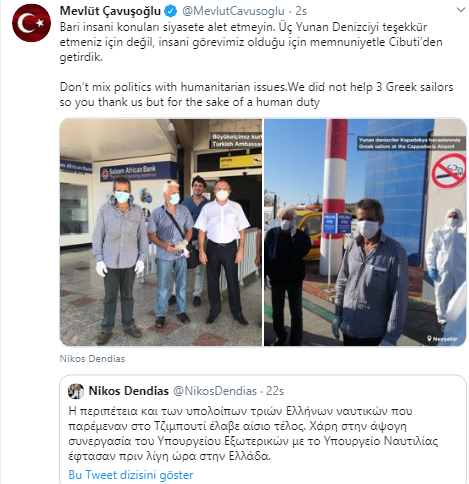This screenshot has height=484, width=469.
Task: Click the Turkish Ambassador caption overlay
Action: [x=236, y=141]
